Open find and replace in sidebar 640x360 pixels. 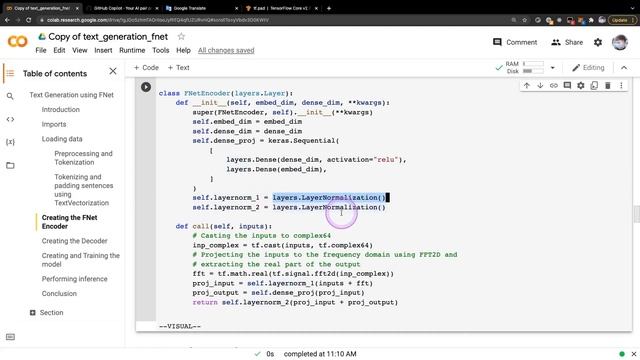[10, 96]
